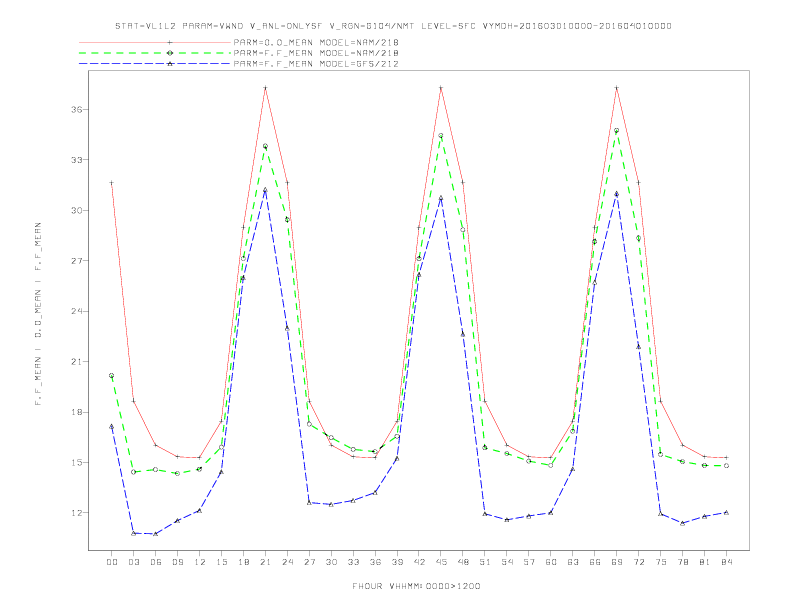The height and width of the screenshot is (612, 792).
Task: Click x-axis forecast hour label 60
Action: tap(551, 562)
